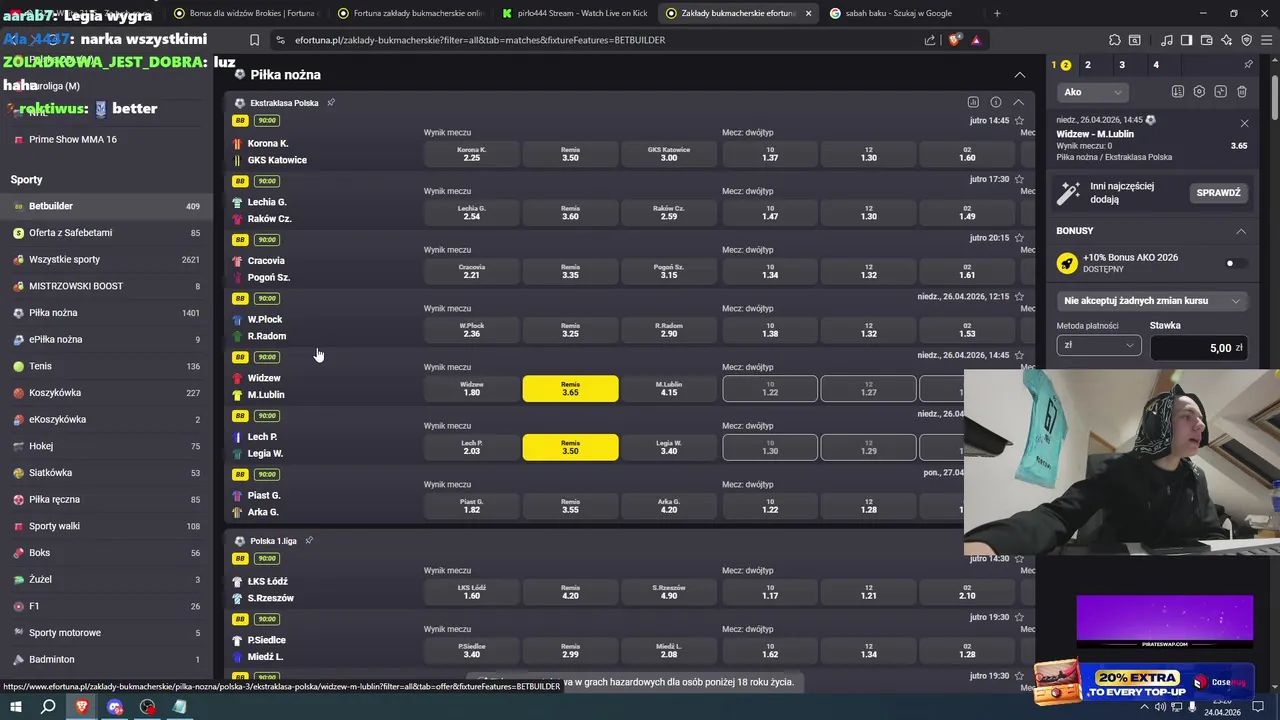
Task: Open Brave main menu
Action: click(1266, 40)
